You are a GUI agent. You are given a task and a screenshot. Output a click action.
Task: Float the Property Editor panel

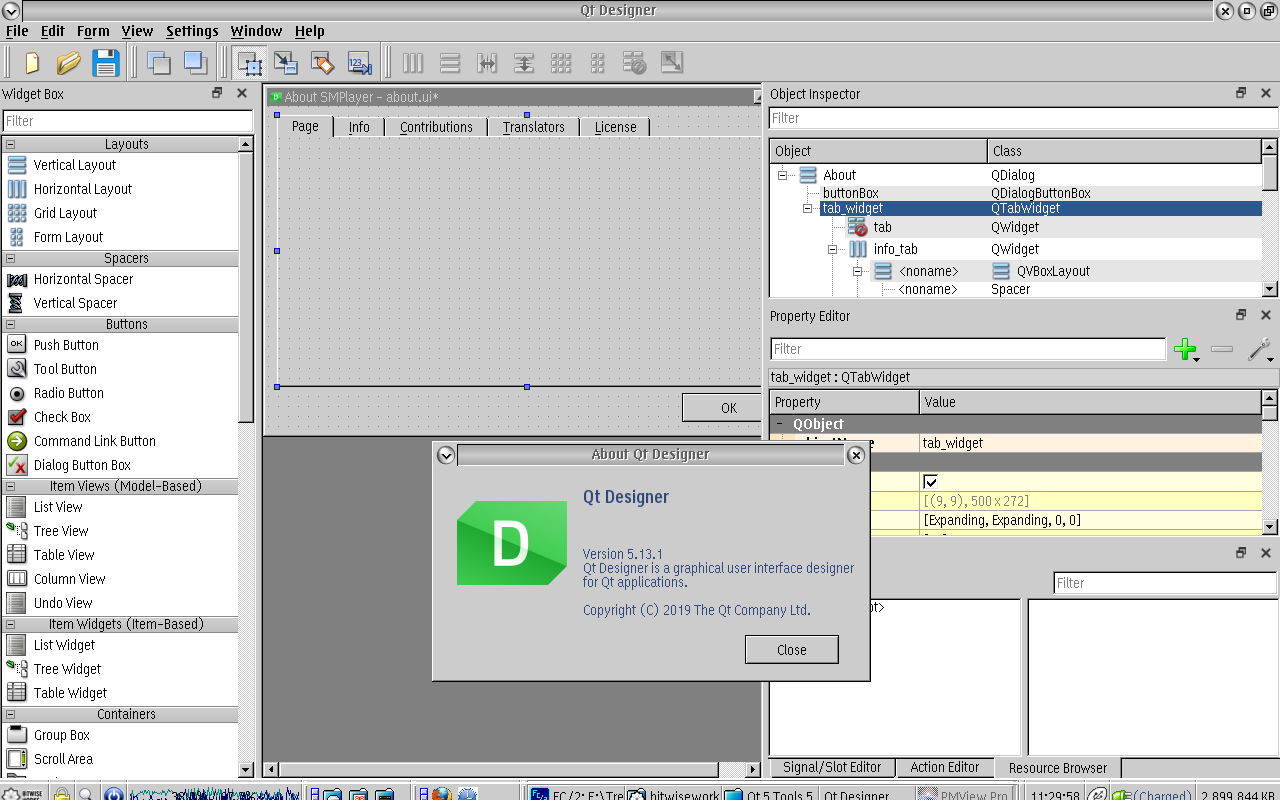coord(1241,315)
